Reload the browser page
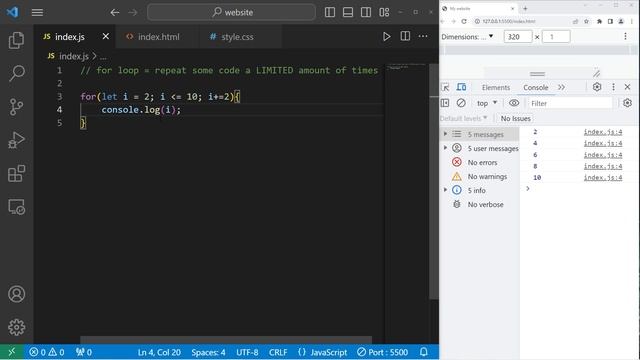640x360 pixels. point(464,21)
